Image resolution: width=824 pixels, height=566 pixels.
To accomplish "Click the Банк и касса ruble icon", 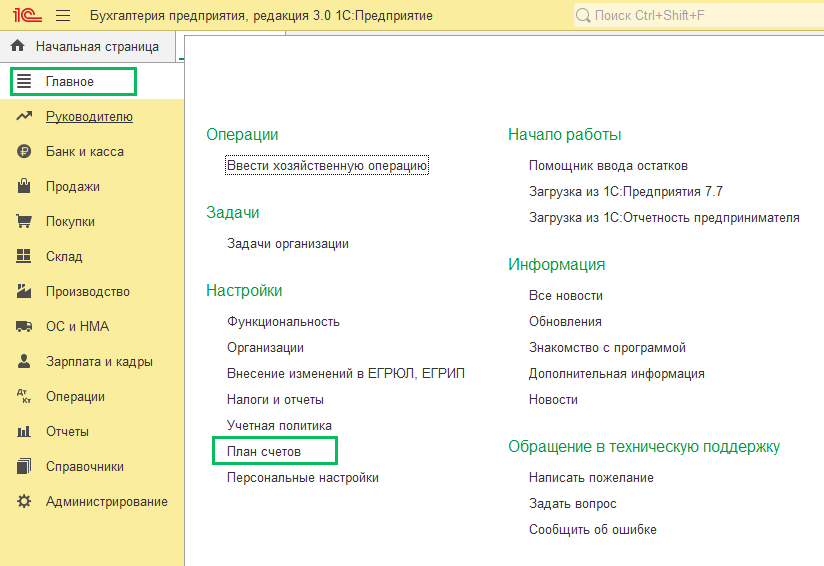I will [24, 151].
